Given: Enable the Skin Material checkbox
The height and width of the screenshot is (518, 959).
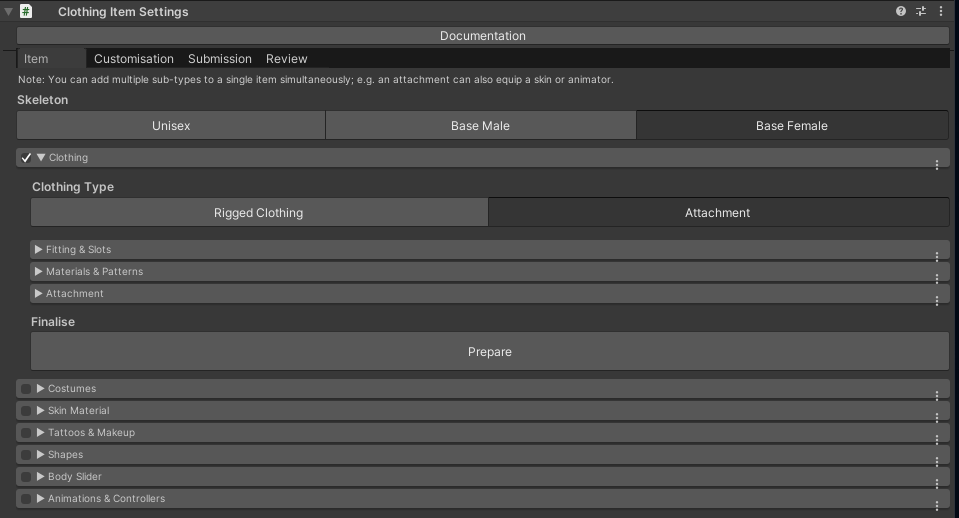Looking at the screenshot, I should [x=26, y=411].
